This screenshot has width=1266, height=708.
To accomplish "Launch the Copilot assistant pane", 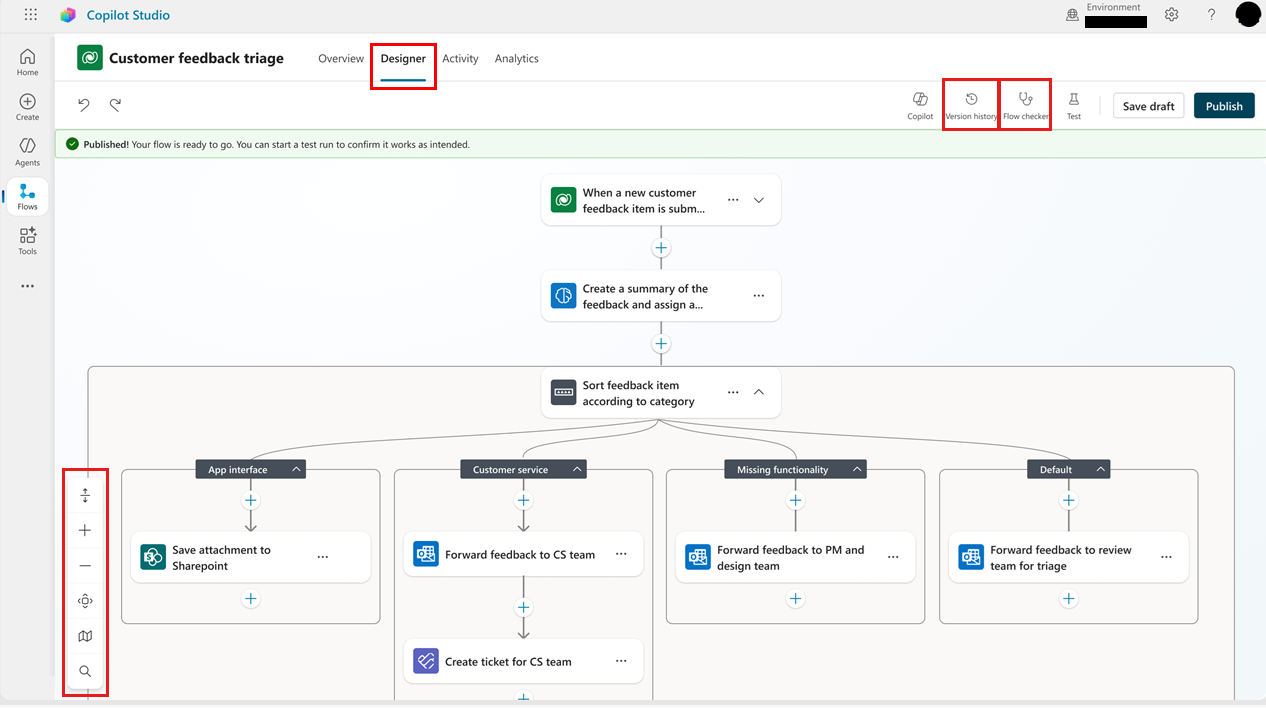I will (x=919, y=104).
